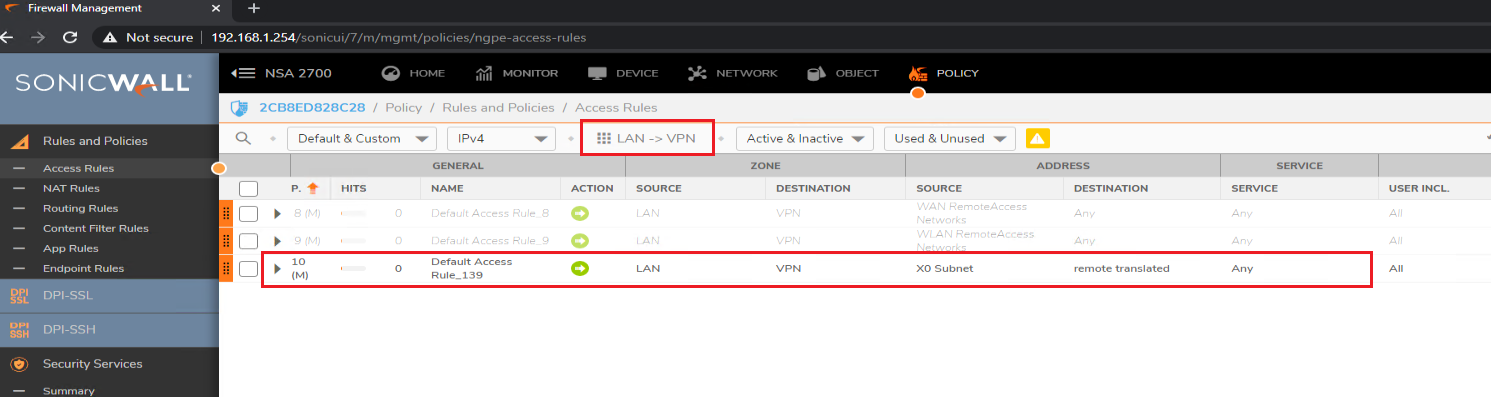Open App Rules in the sidebar

click(x=71, y=248)
